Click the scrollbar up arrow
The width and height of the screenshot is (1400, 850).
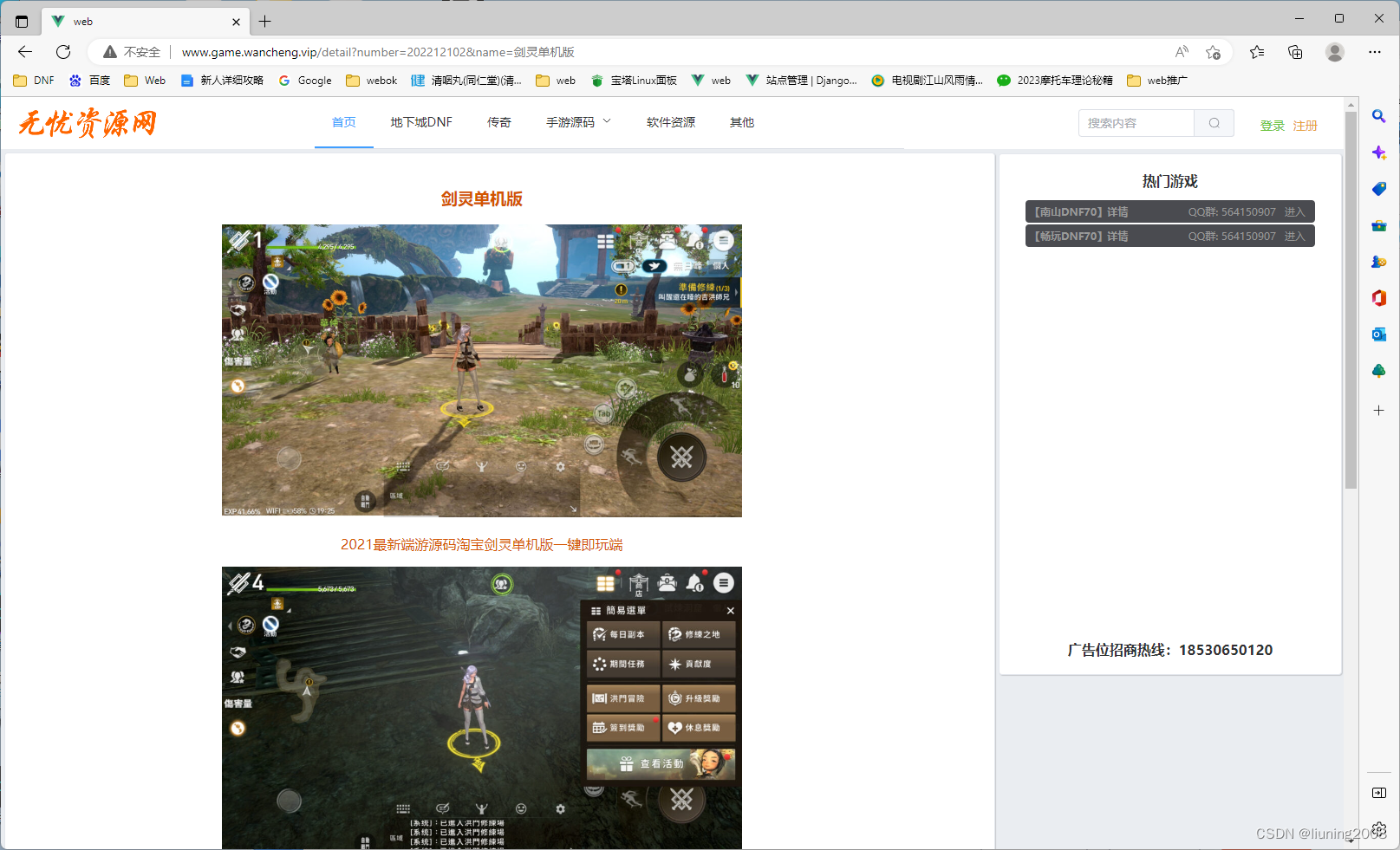1351,105
